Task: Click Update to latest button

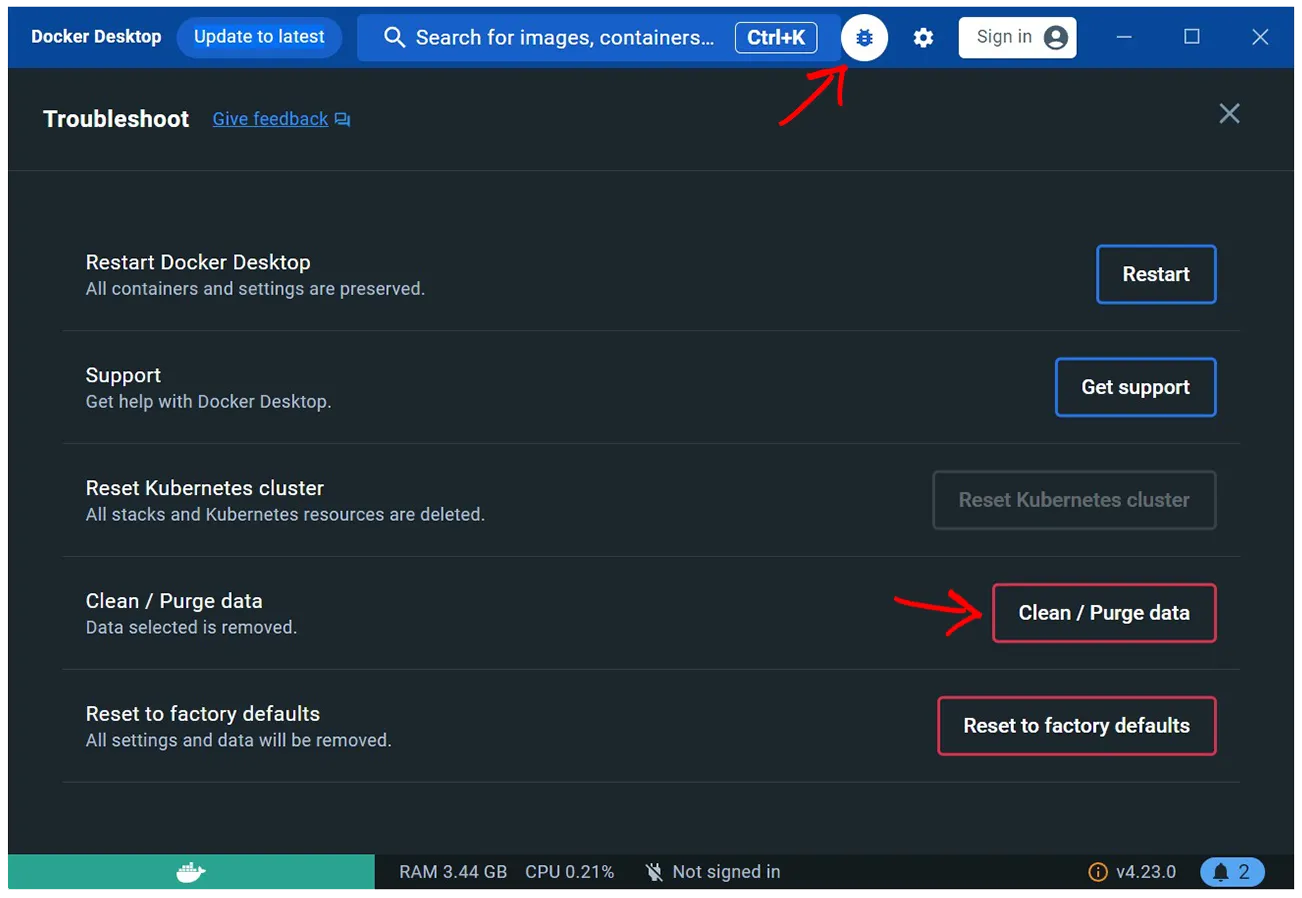Action: point(259,37)
